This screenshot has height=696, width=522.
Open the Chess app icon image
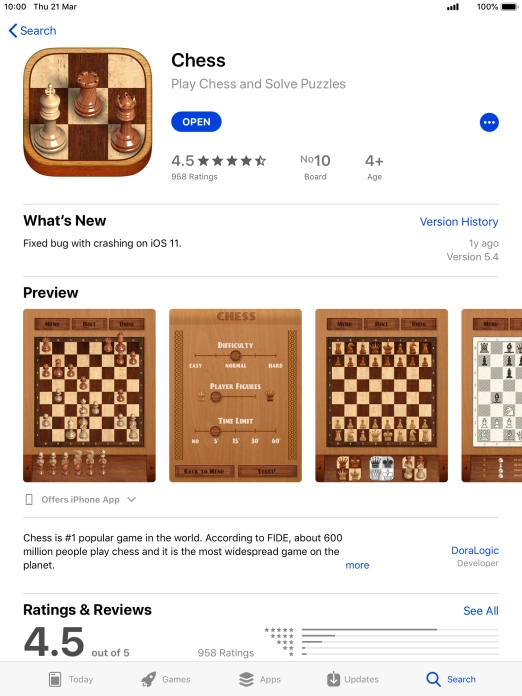88,112
